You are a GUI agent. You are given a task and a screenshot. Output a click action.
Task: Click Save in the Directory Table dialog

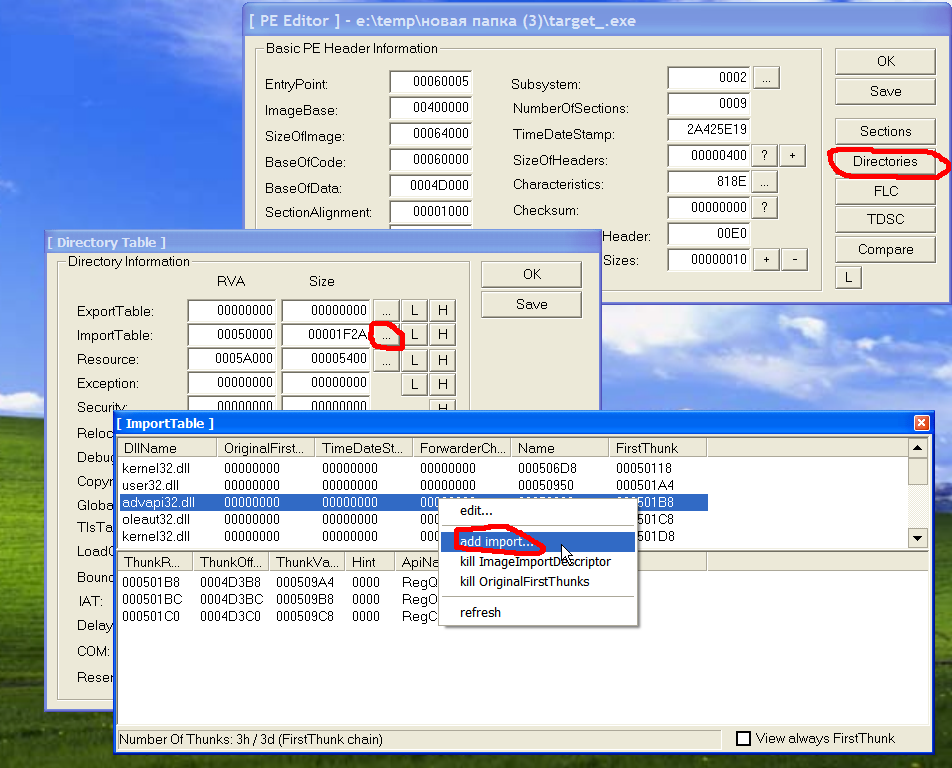pyautogui.click(x=531, y=304)
